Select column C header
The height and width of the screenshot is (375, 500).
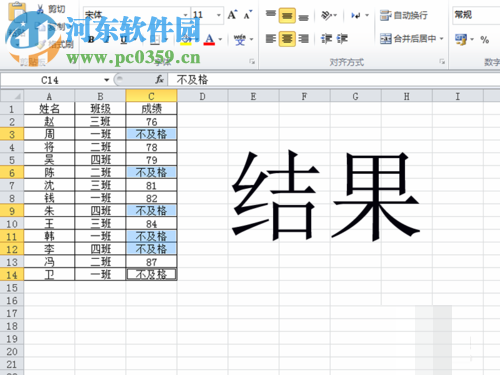click(x=151, y=96)
